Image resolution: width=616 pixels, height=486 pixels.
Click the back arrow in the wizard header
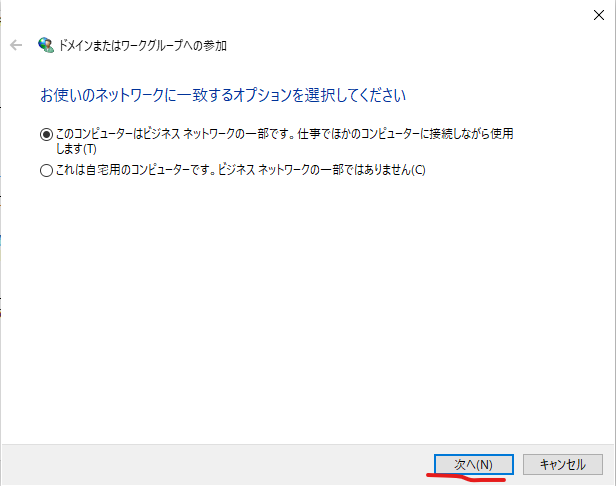[16, 45]
